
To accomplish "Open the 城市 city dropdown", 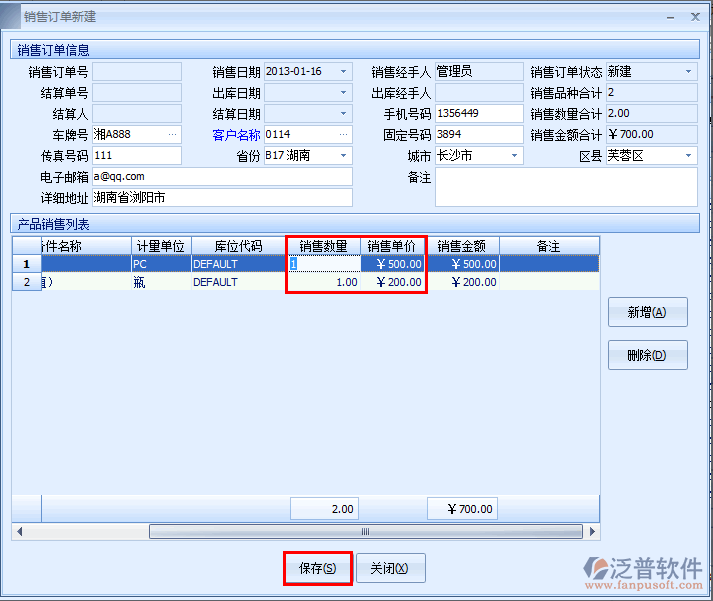I will [514, 155].
